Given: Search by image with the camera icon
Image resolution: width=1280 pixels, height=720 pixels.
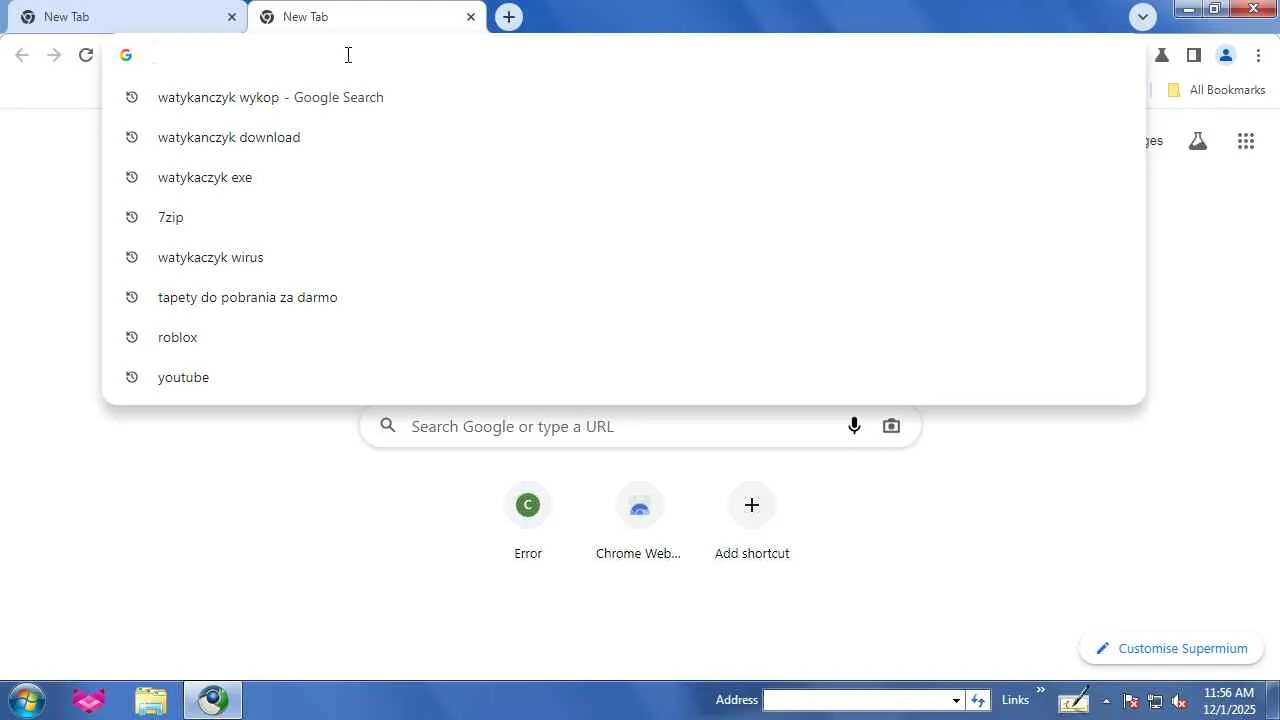Looking at the screenshot, I should (891, 426).
